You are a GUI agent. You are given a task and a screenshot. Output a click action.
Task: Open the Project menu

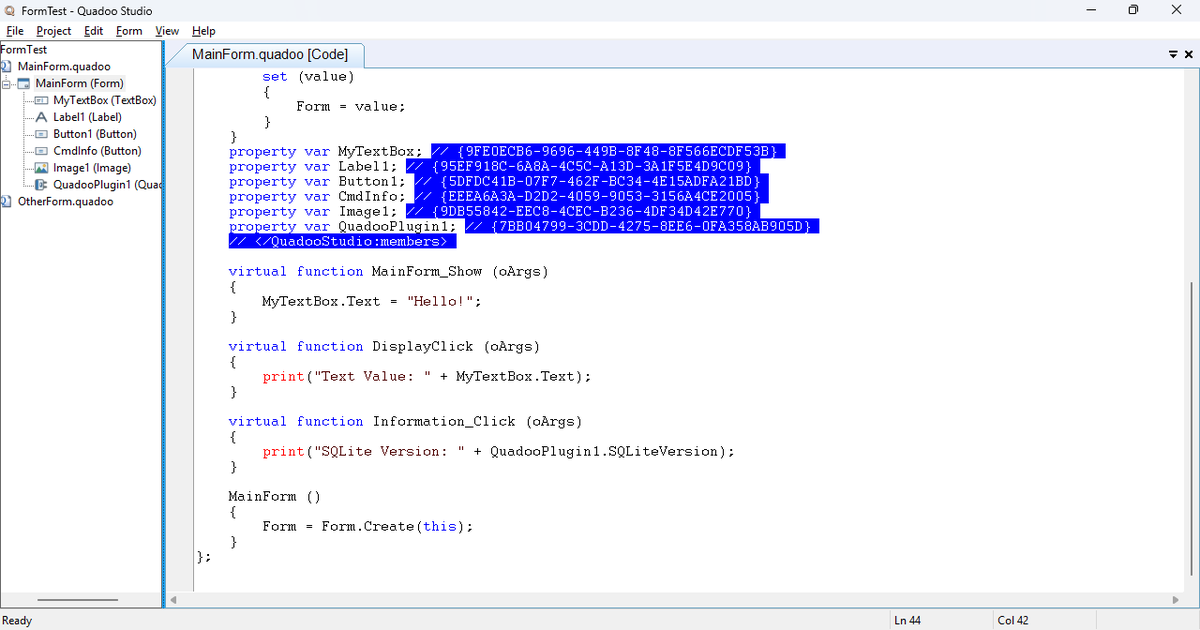coord(54,31)
